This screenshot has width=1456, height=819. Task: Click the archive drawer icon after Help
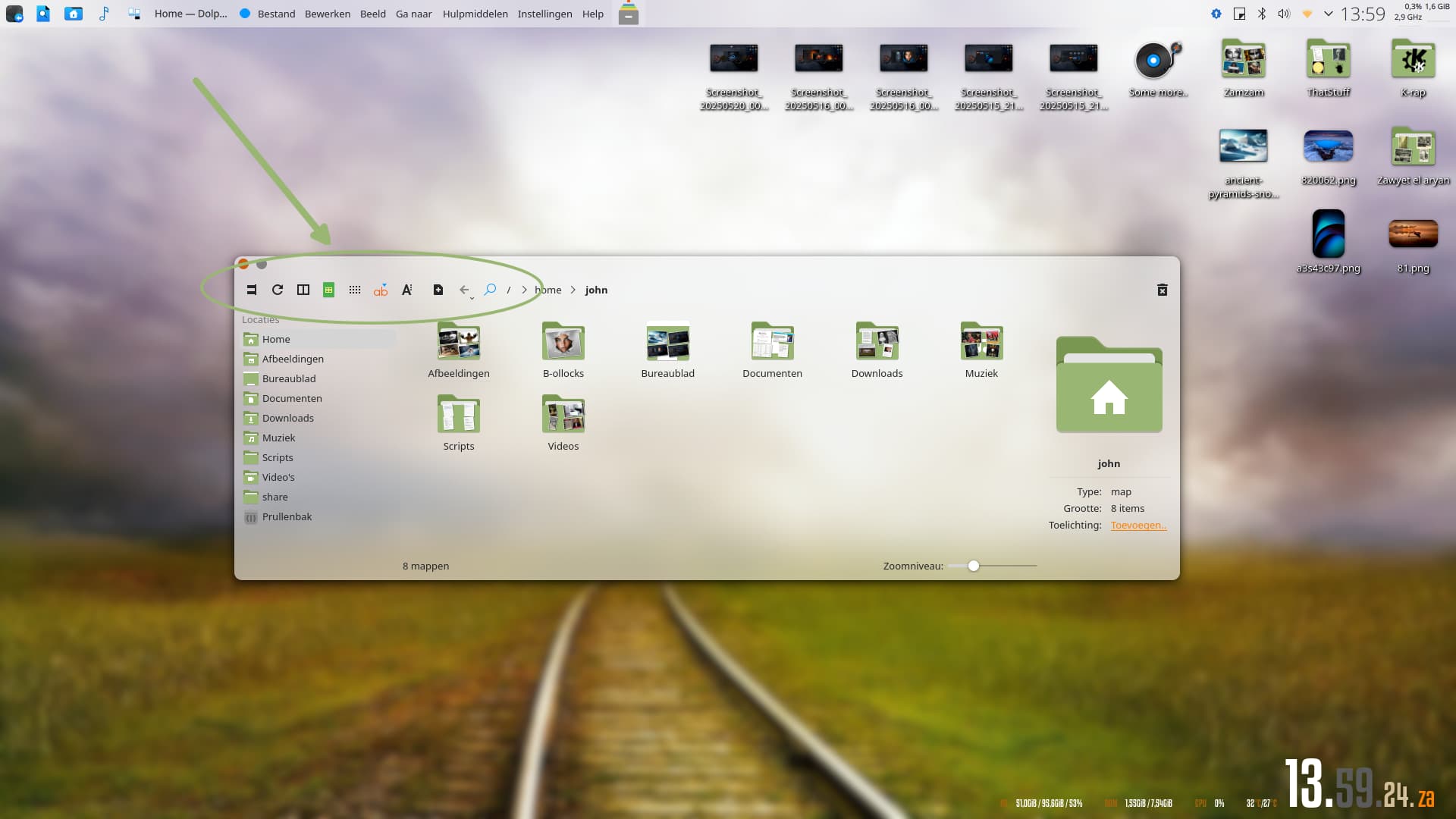pos(629,14)
